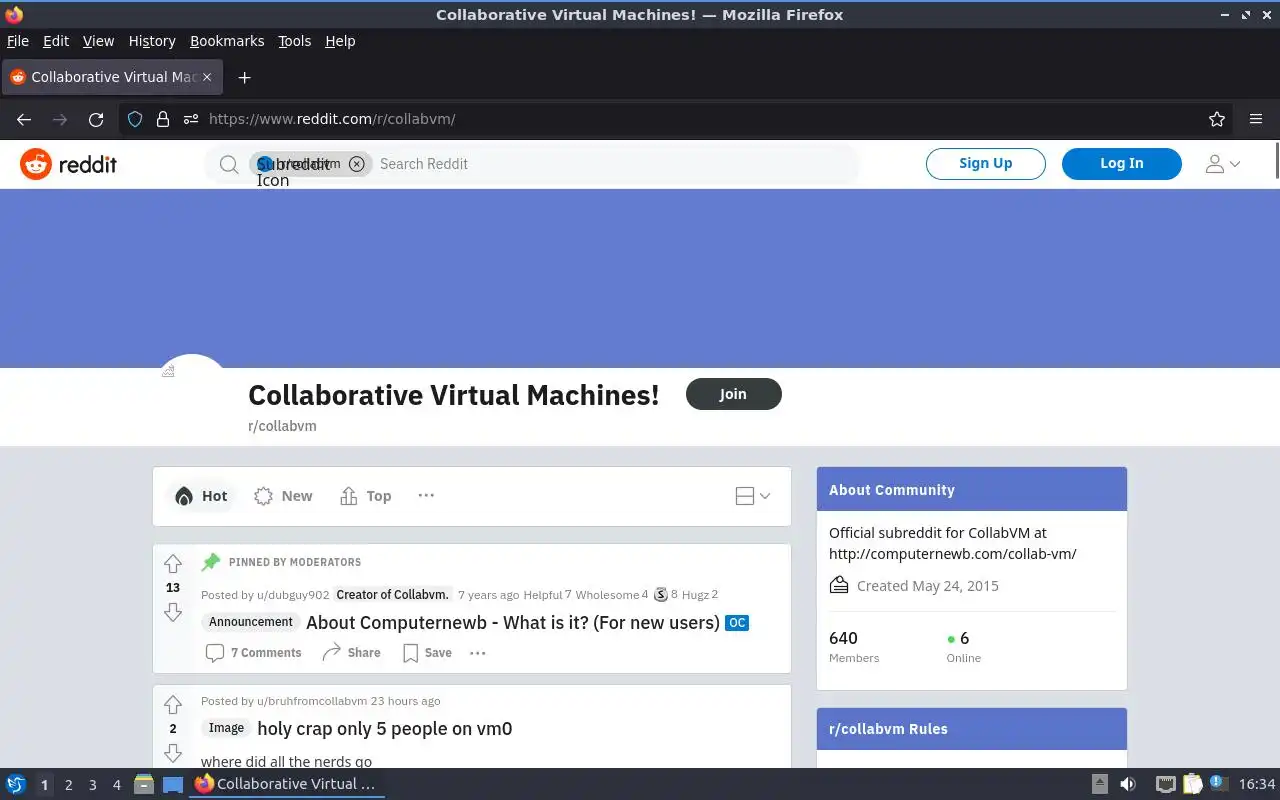Click the site permissions icon in the address bar

(x=191, y=119)
